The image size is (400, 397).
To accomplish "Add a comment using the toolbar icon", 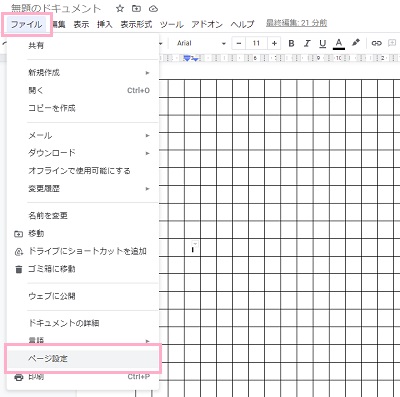I will [x=391, y=43].
